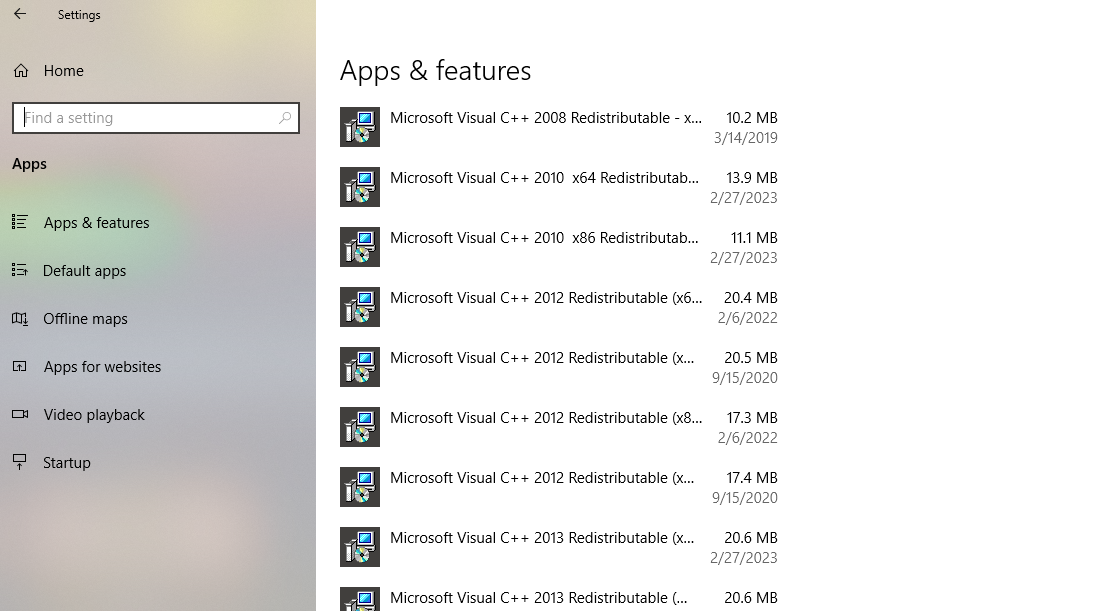Click the Default apps sidebar icon
The height and width of the screenshot is (611, 1113).
[x=20, y=270]
